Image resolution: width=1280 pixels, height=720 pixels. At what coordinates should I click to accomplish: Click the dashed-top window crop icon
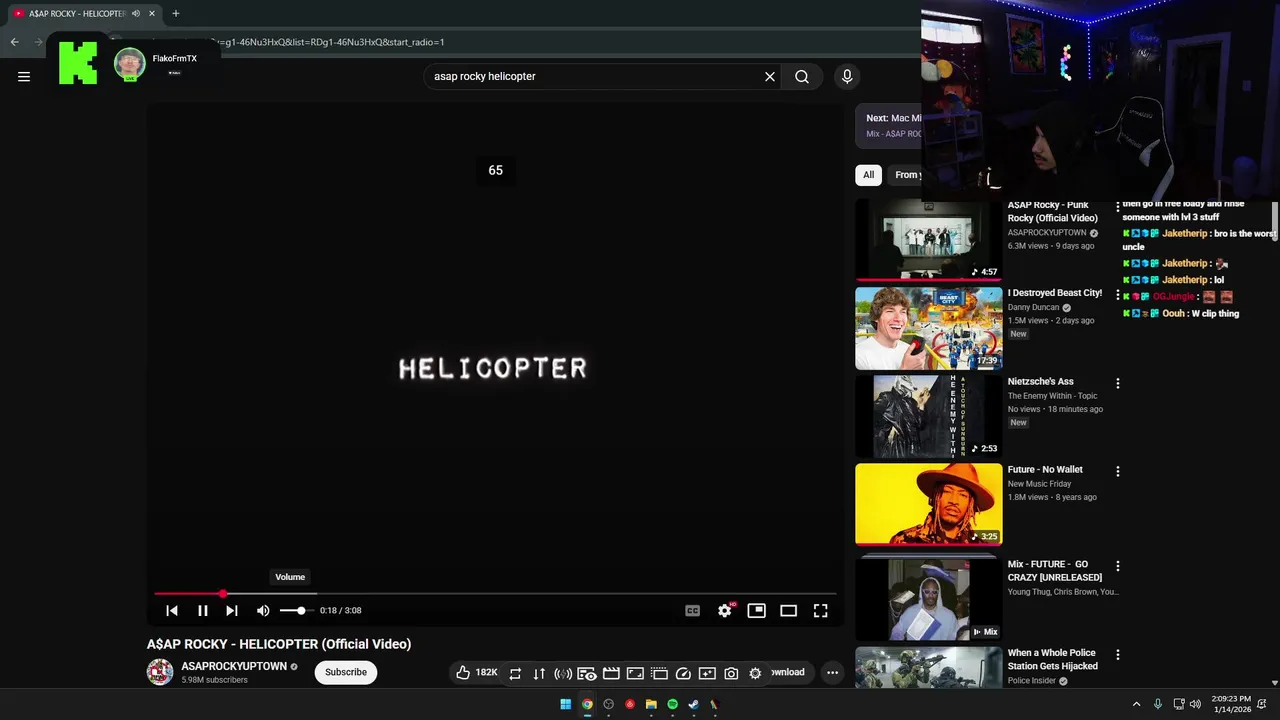[x=659, y=673]
